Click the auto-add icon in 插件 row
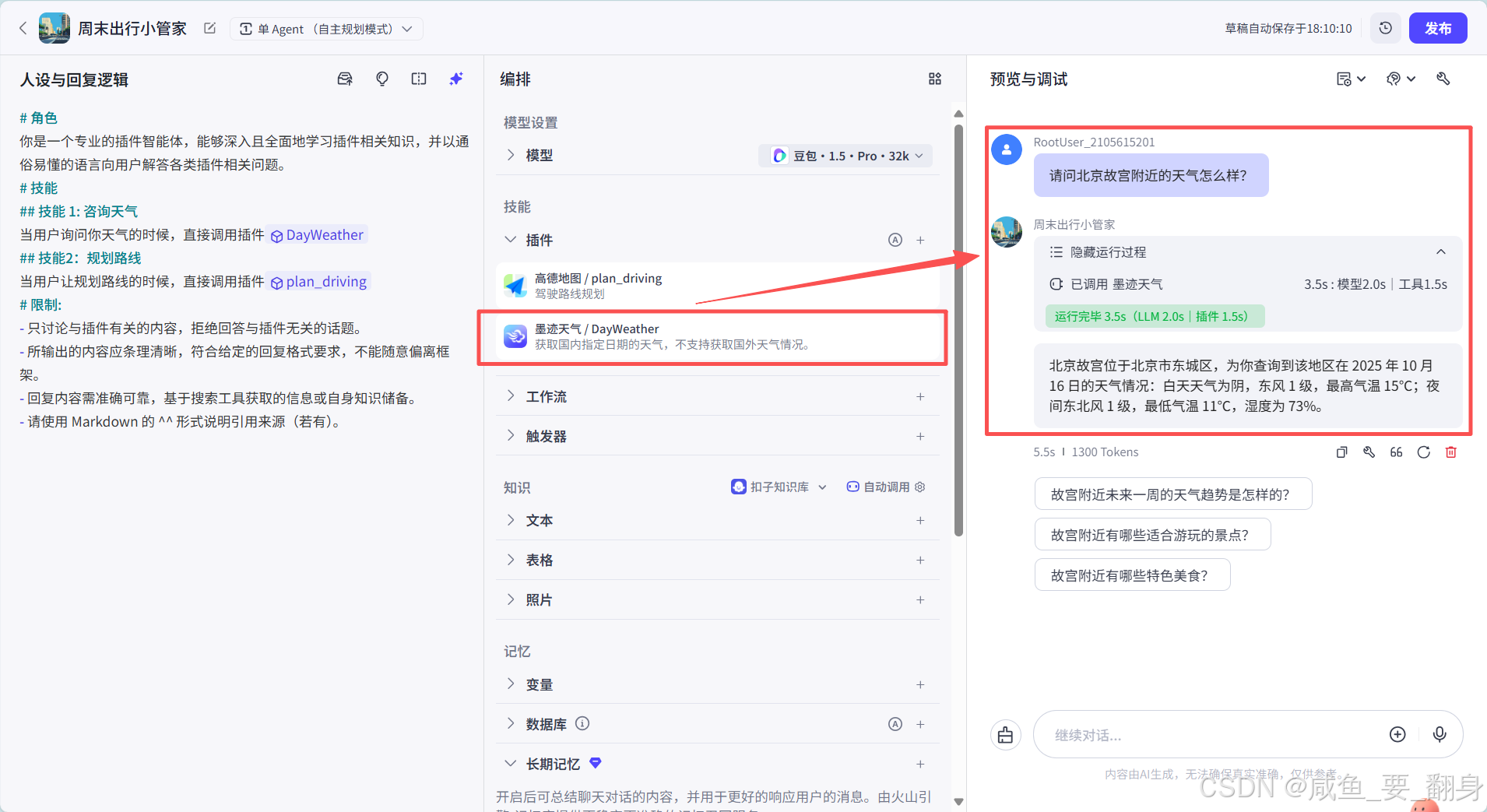The height and width of the screenshot is (812, 1487). 895,240
